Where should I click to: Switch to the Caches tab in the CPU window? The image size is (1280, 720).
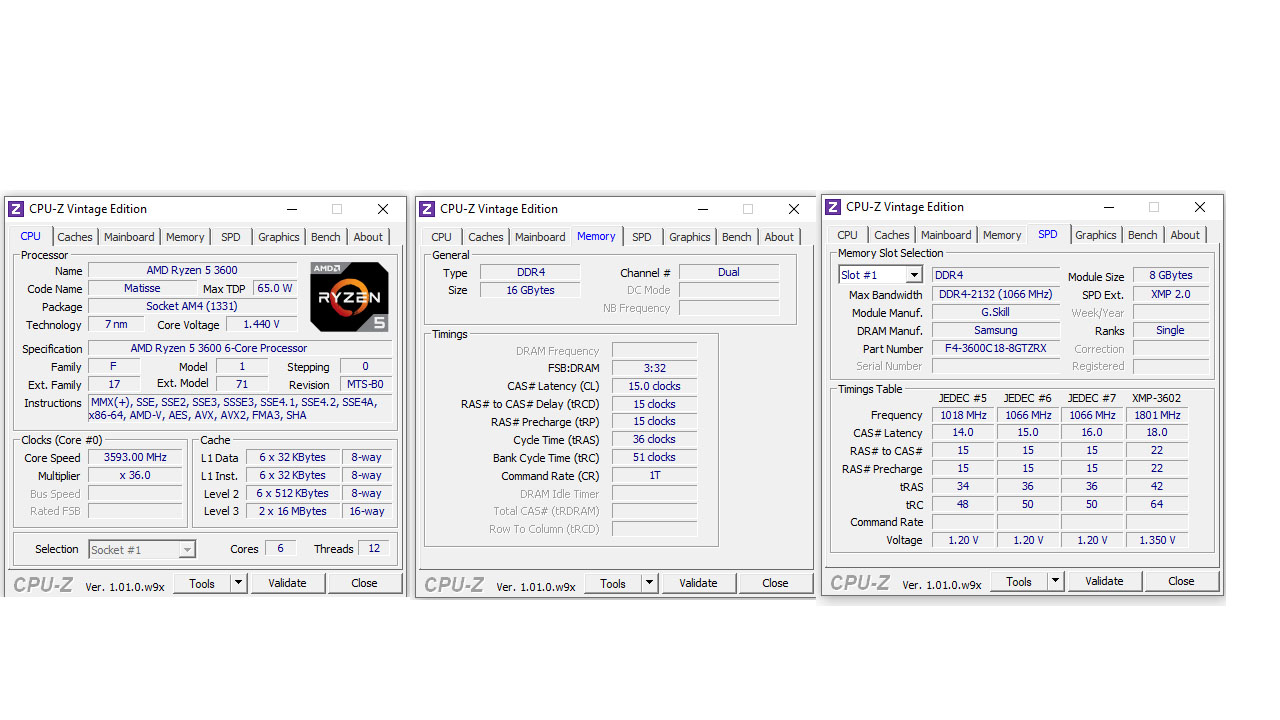(x=74, y=236)
